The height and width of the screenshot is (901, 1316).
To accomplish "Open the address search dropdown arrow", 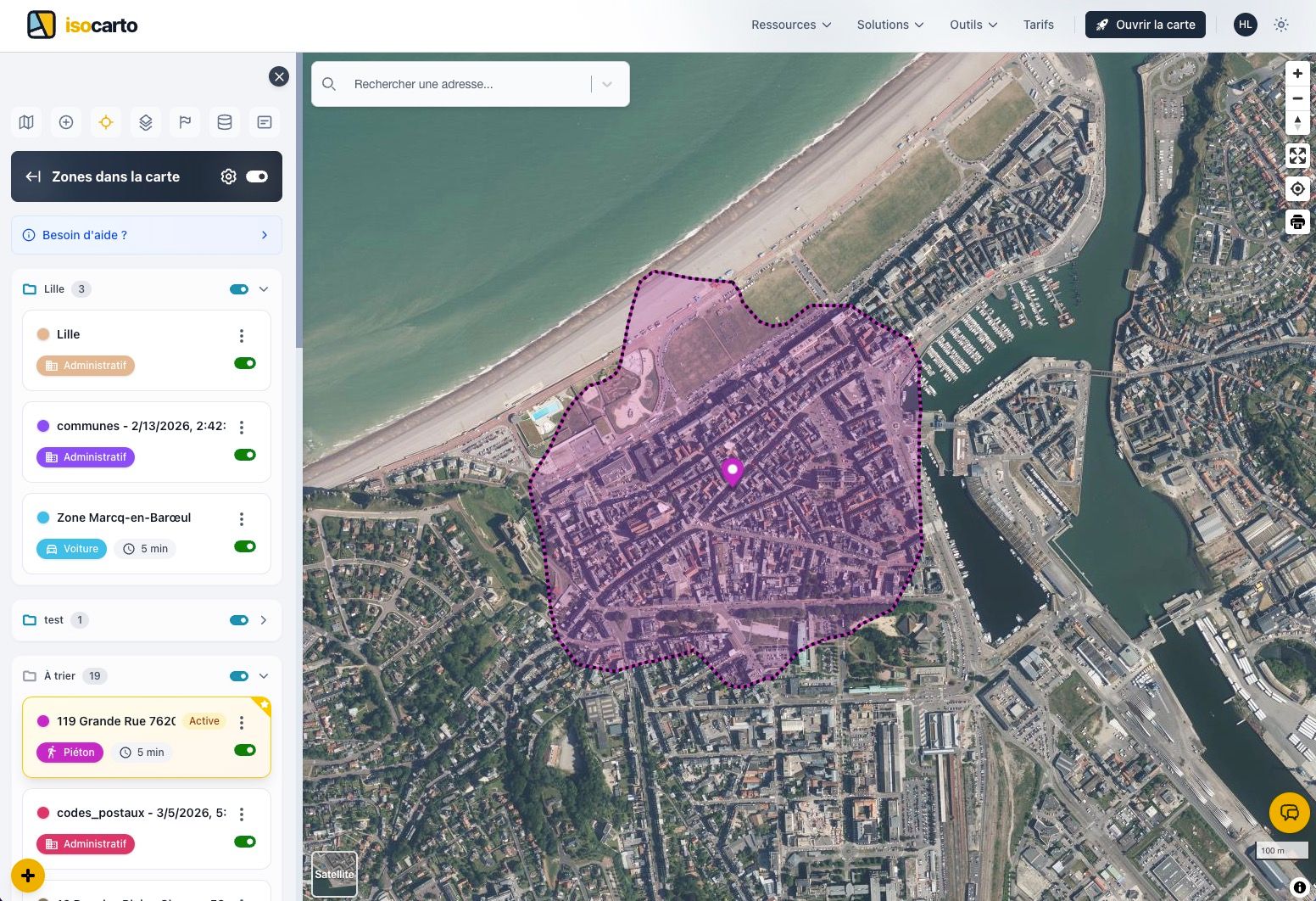I will tap(607, 84).
